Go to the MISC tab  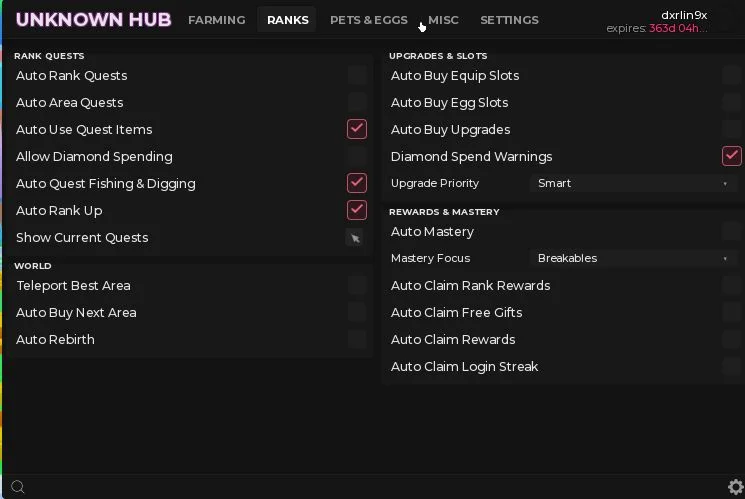[x=443, y=20]
